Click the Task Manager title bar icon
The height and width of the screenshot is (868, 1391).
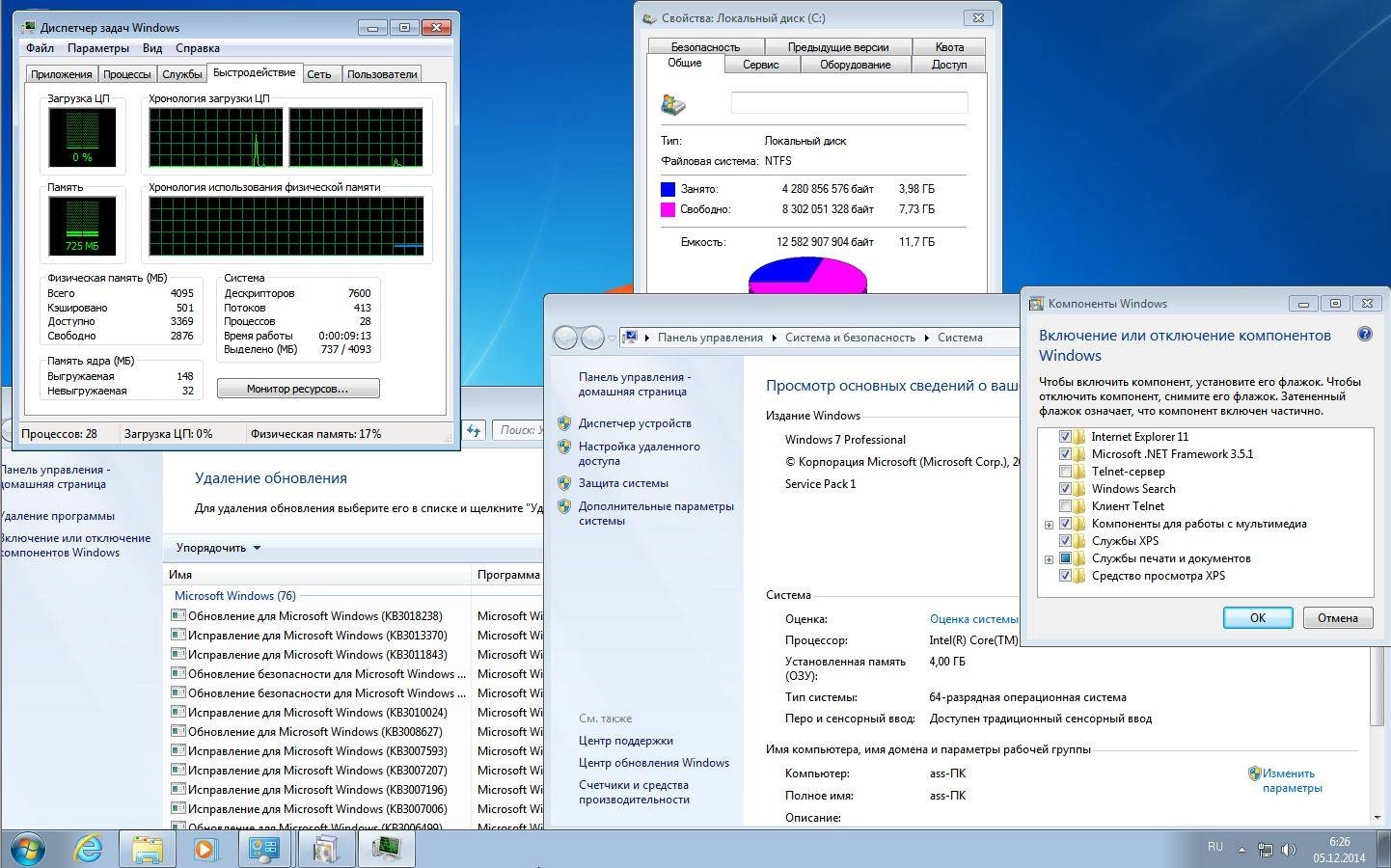[x=29, y=27]
